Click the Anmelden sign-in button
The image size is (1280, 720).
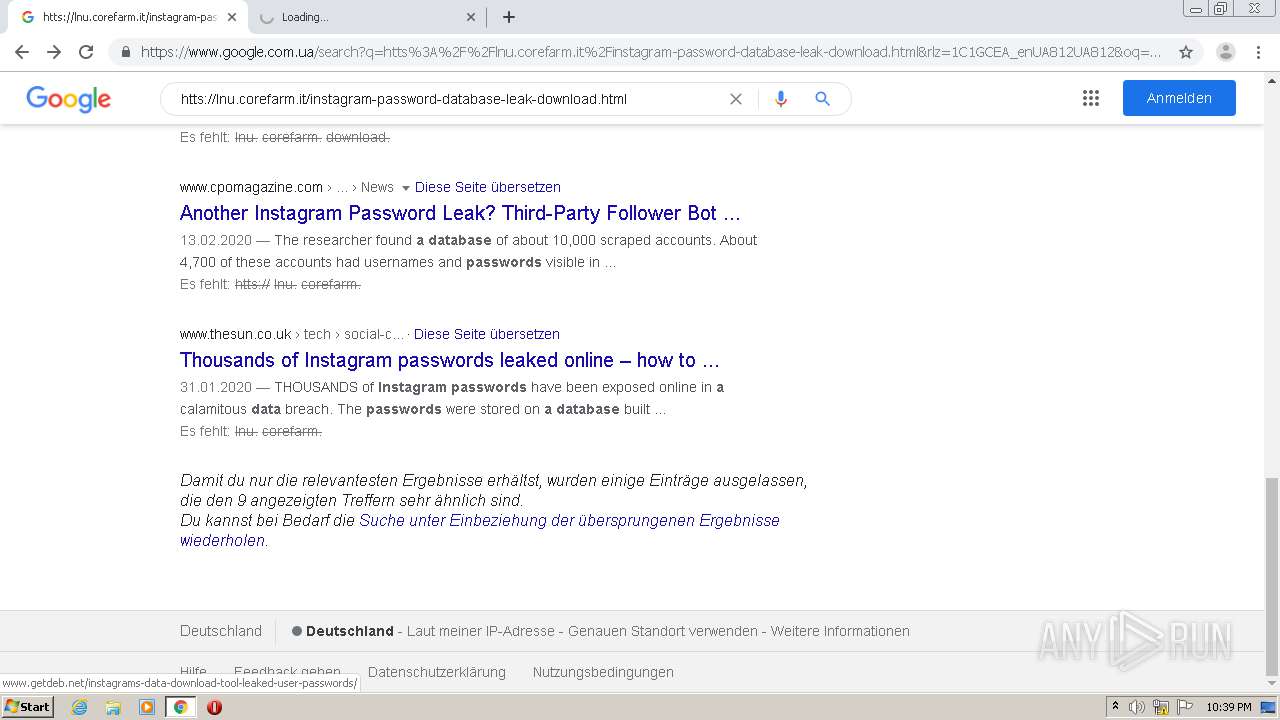pyautogui.click(x=1179, y=98)
